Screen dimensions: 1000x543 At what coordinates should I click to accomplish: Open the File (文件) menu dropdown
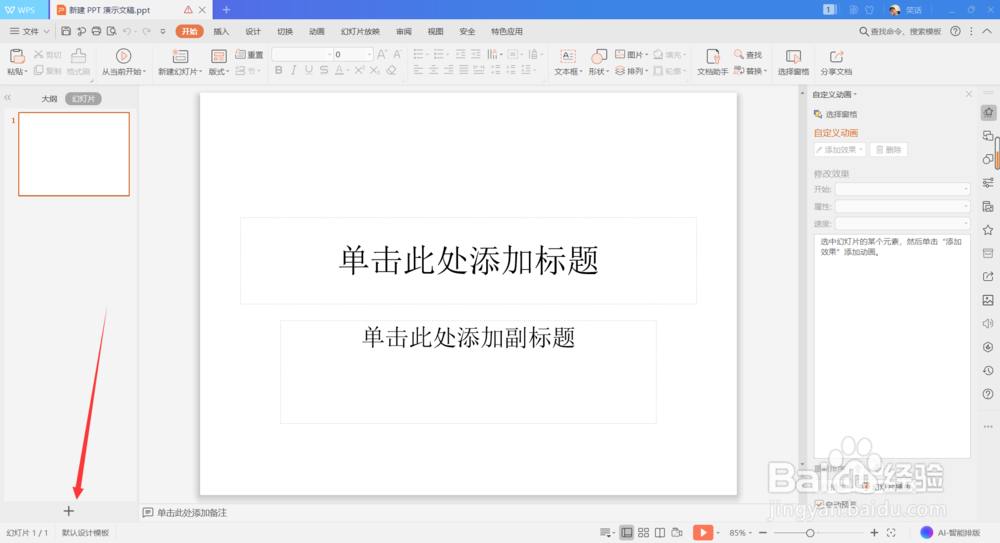pyautogui.click(x=29, y=31)
